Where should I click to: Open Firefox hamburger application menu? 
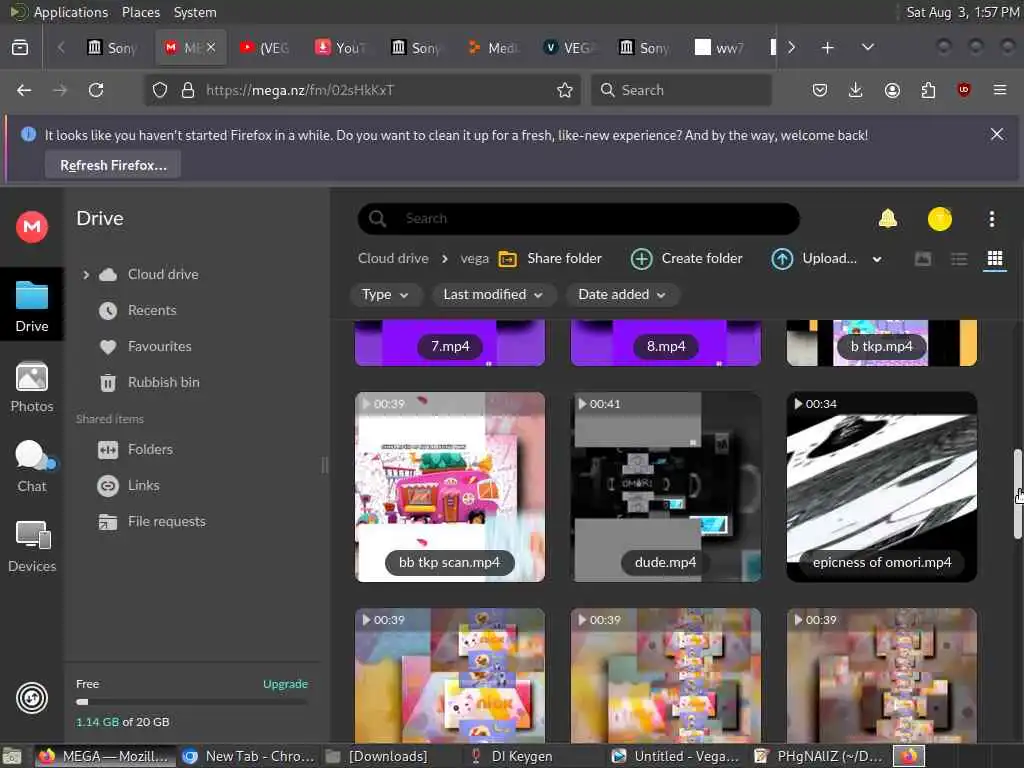[x=1000, y=90]
